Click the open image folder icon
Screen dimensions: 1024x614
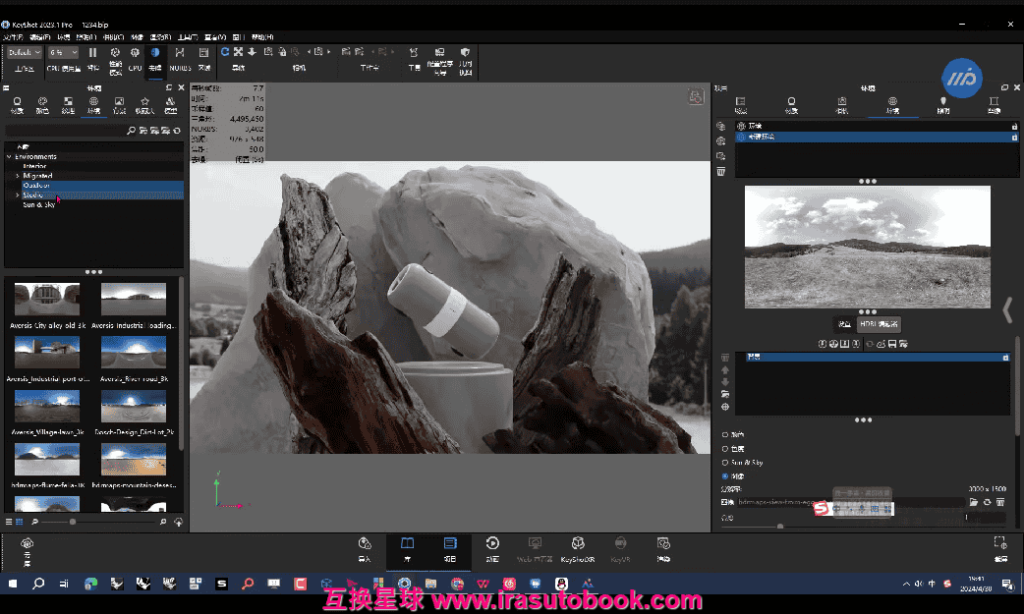(x=974, y=502)
